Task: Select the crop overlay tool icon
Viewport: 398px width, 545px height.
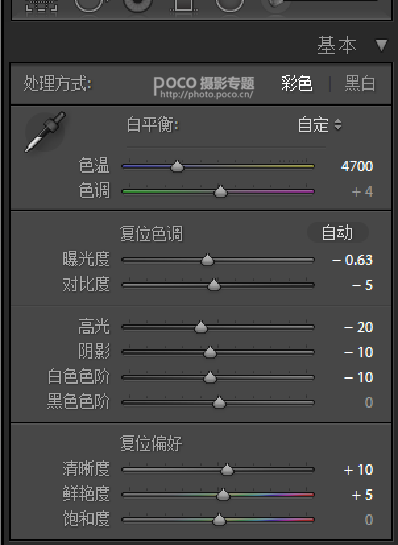Action: pos(41,6)
